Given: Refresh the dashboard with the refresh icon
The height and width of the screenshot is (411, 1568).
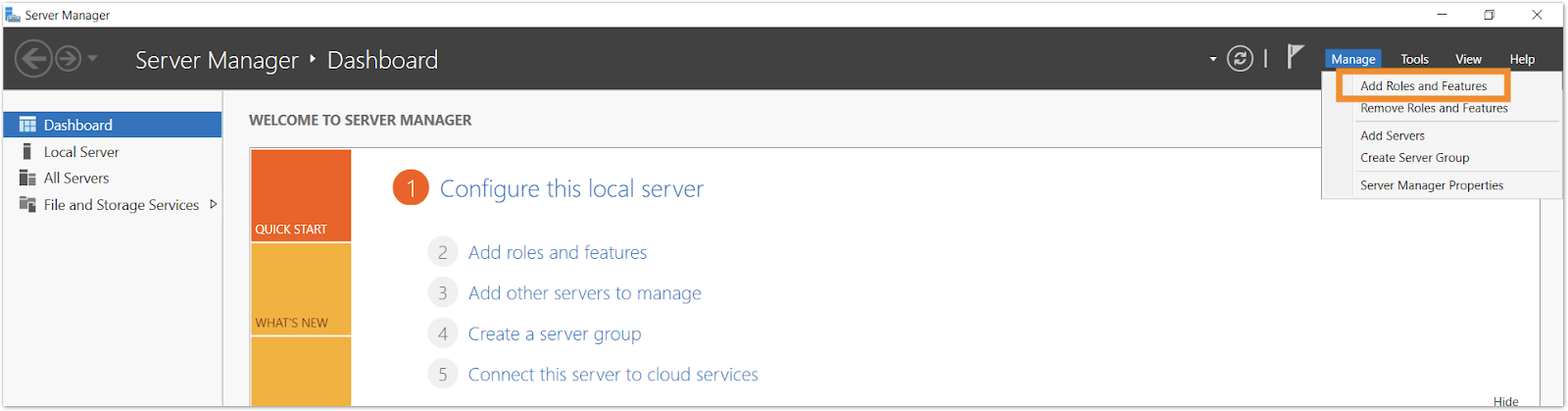Looking at the screenshot, I should [1240, 59].
